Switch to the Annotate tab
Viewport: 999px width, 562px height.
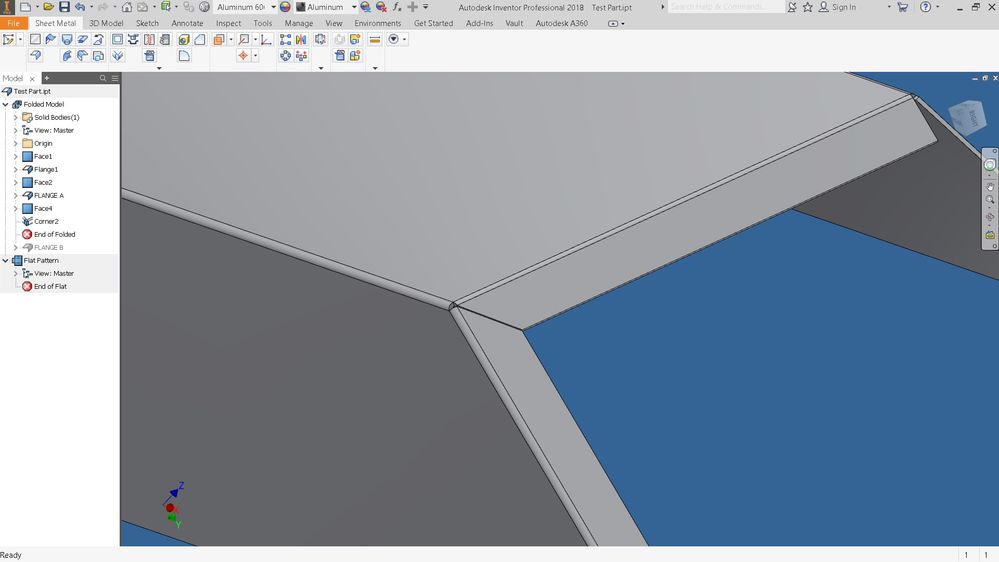pyautogui.click(x=187, y=23)
